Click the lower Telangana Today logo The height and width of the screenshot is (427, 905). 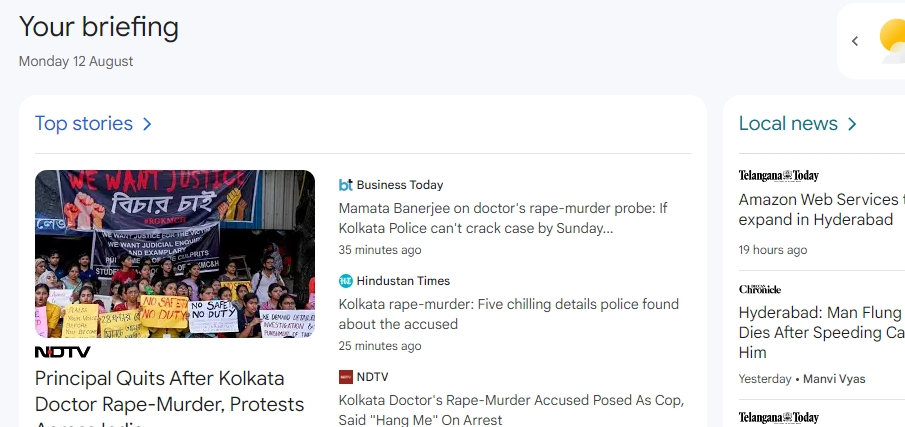779,418
